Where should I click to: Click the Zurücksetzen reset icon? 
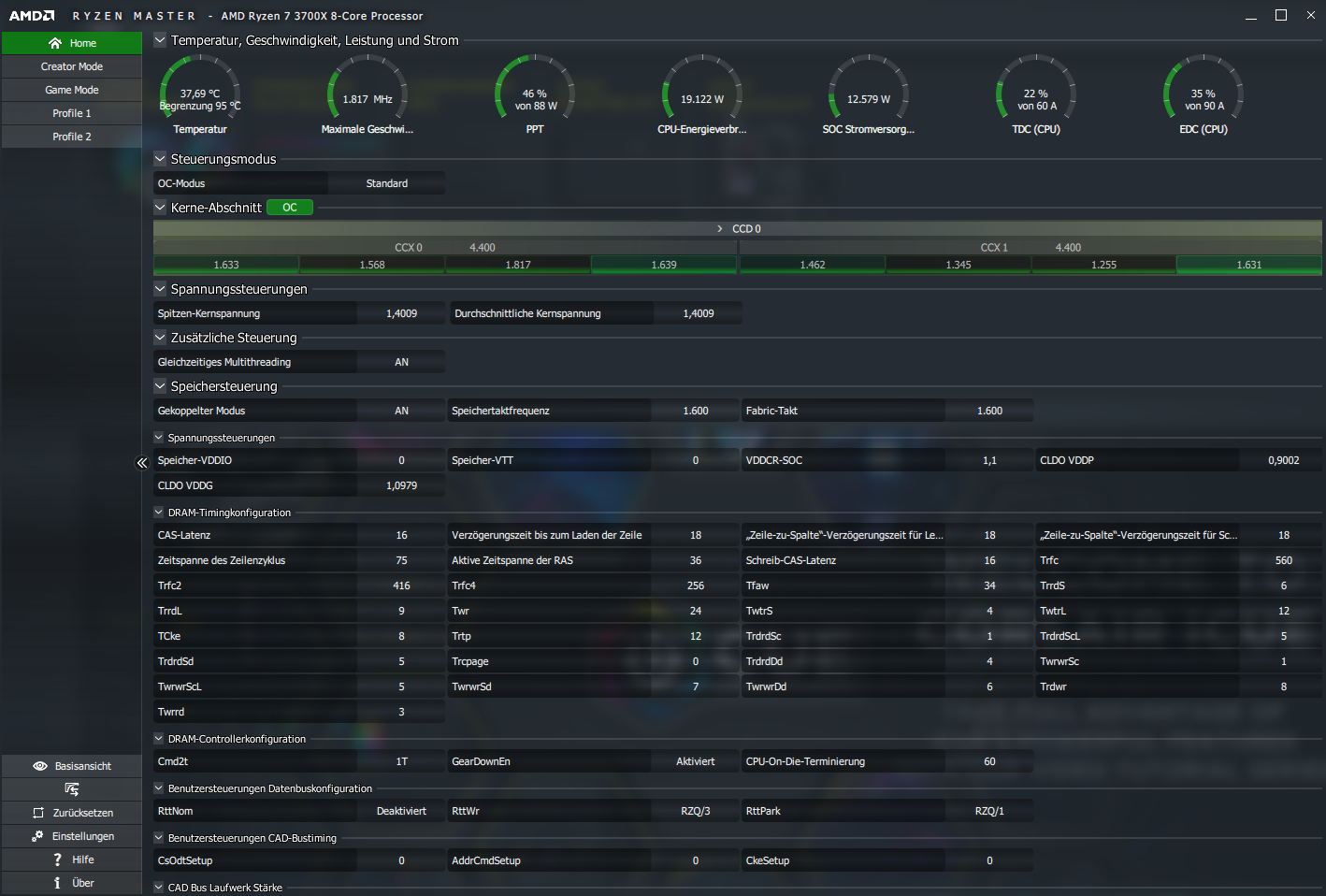[38, 813]
